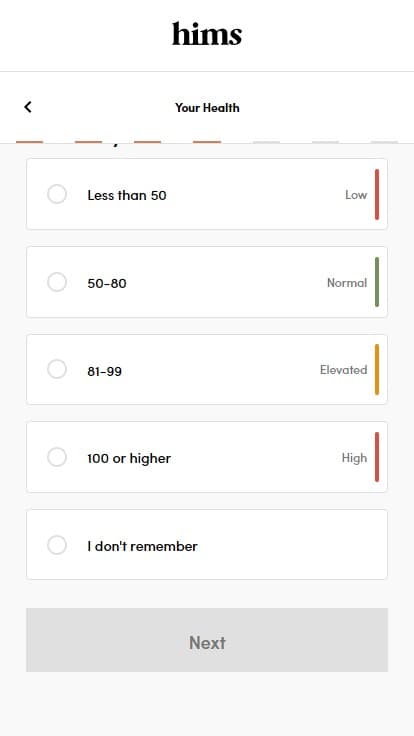414x736 pixels.
Task: Click the 'Low' label text
Action: click(x=356, y=195)
